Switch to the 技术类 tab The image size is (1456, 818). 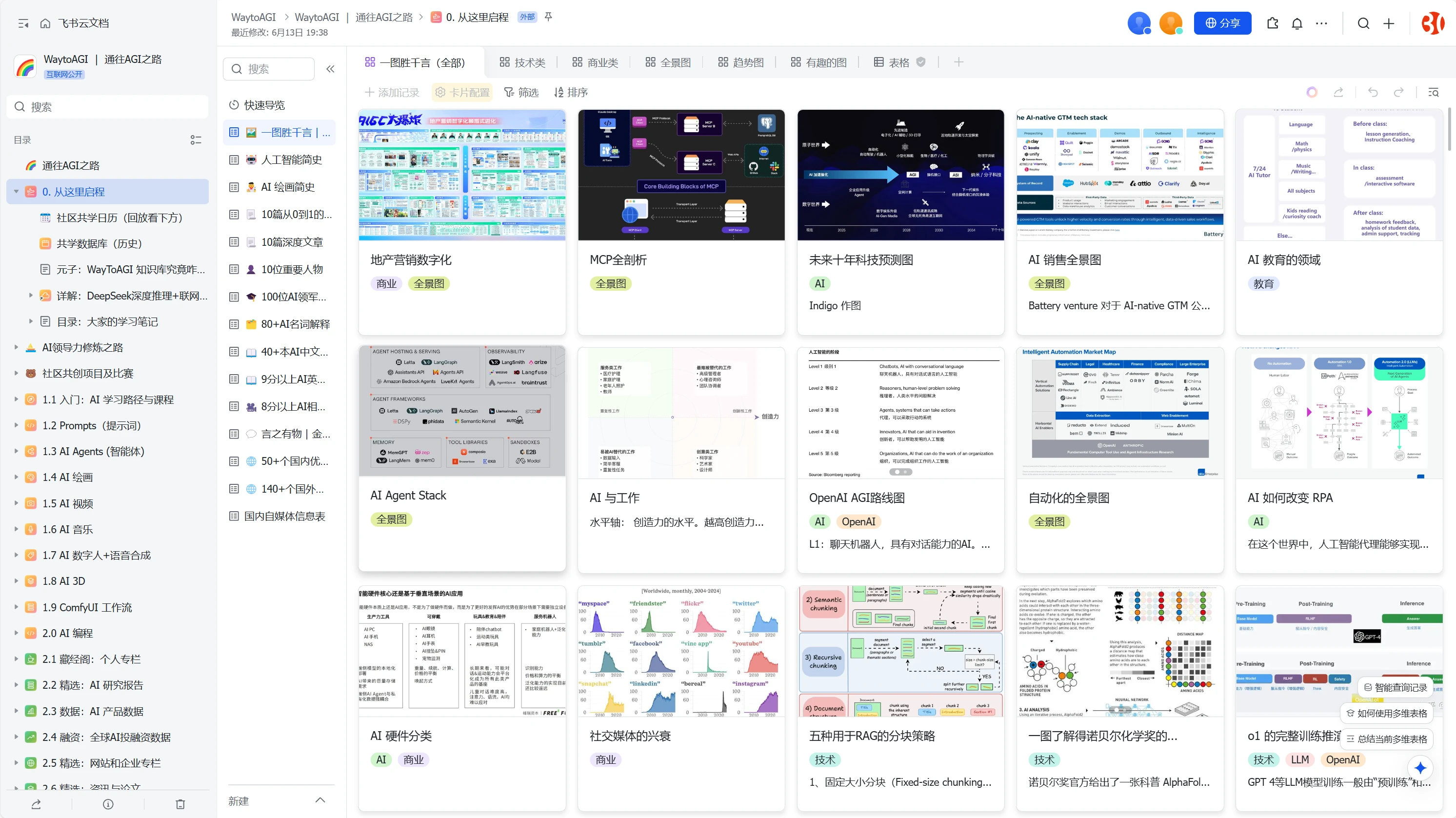522,62
